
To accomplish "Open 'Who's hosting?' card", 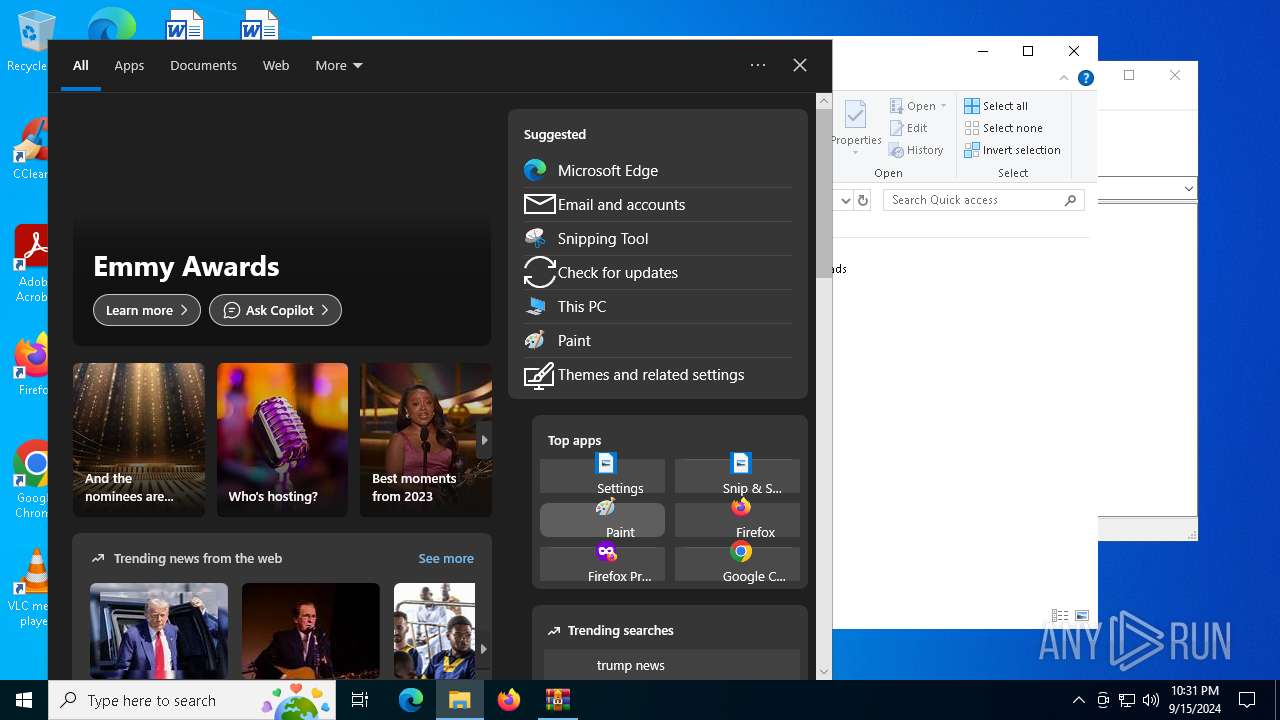I will click(x=282, y=440).
